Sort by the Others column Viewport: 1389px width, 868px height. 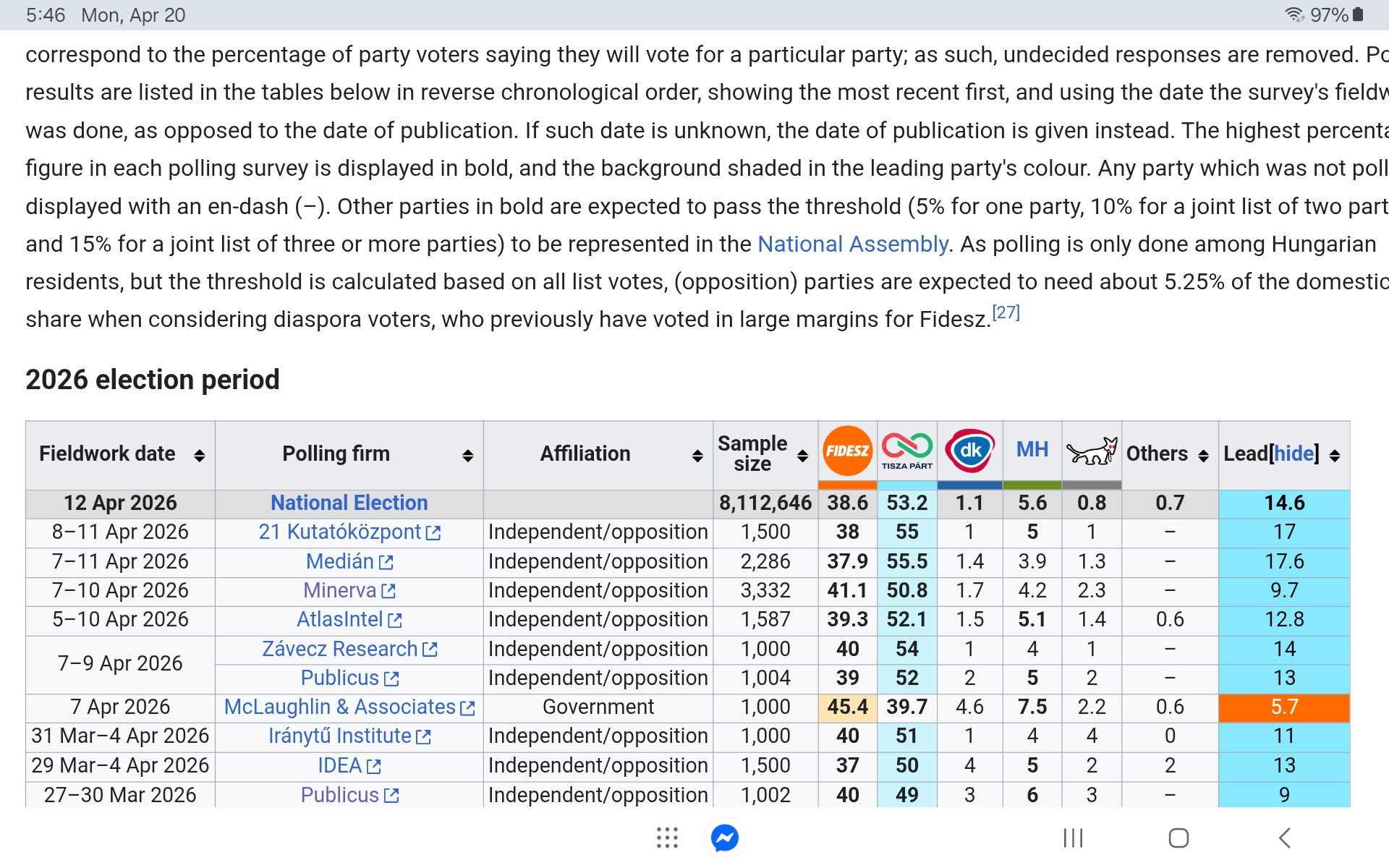pyautogui.click(x=1203, y=456)
